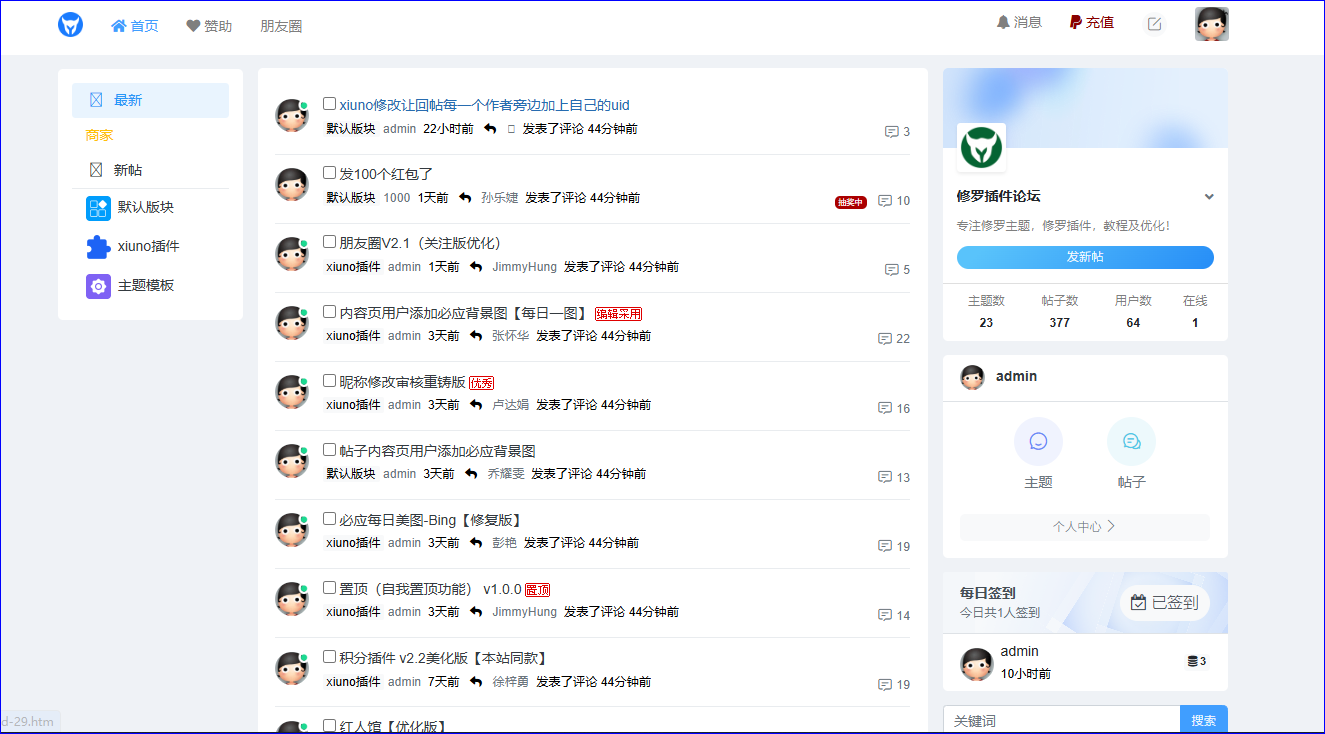Check the box beside 朋友圈V2.1 post

[330, 242]
